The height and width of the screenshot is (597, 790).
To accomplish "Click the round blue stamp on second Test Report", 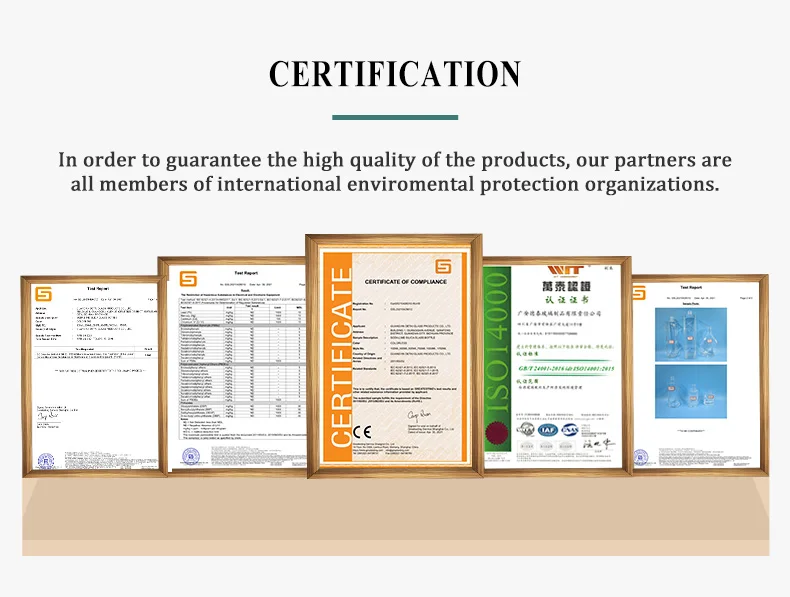I will (191, 456).
